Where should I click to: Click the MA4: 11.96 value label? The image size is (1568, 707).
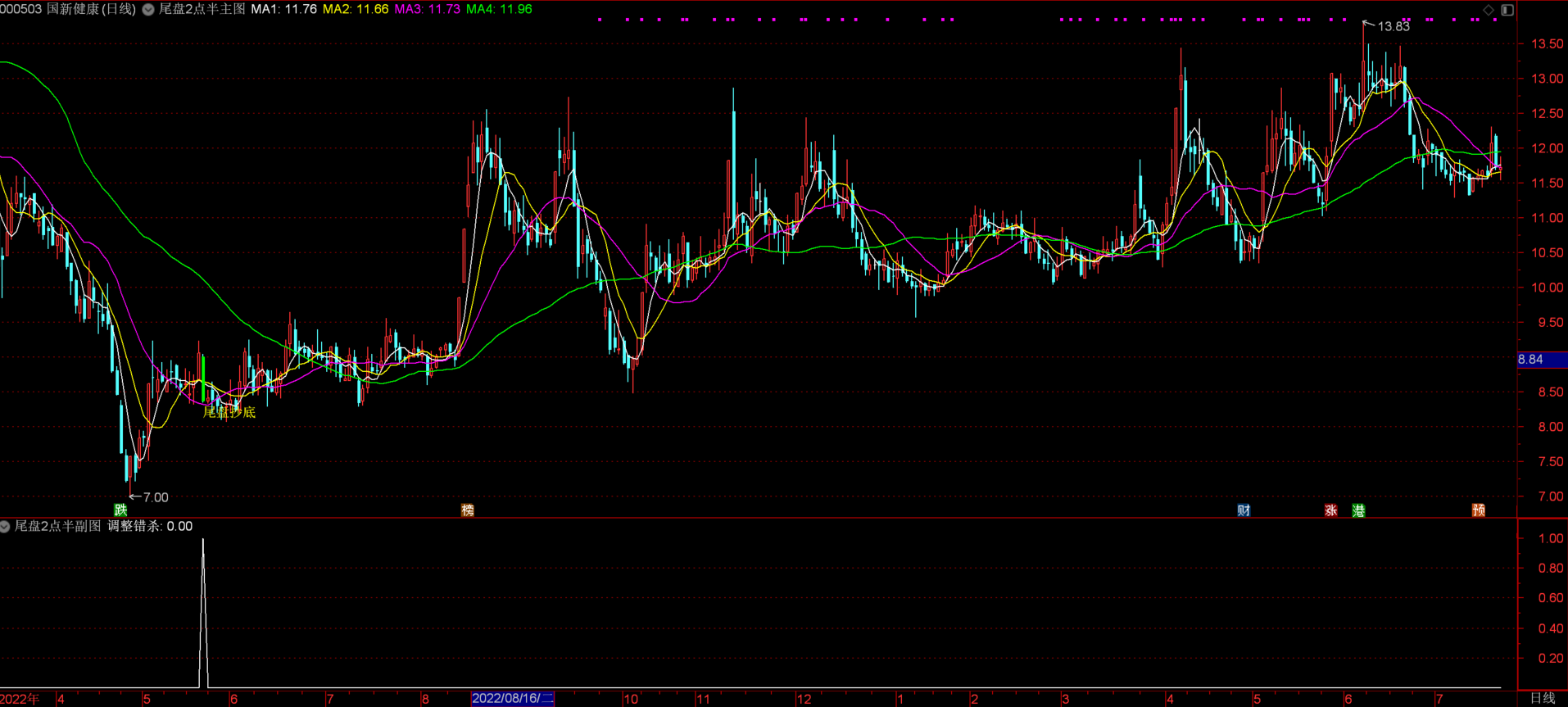tap(499, 9)
